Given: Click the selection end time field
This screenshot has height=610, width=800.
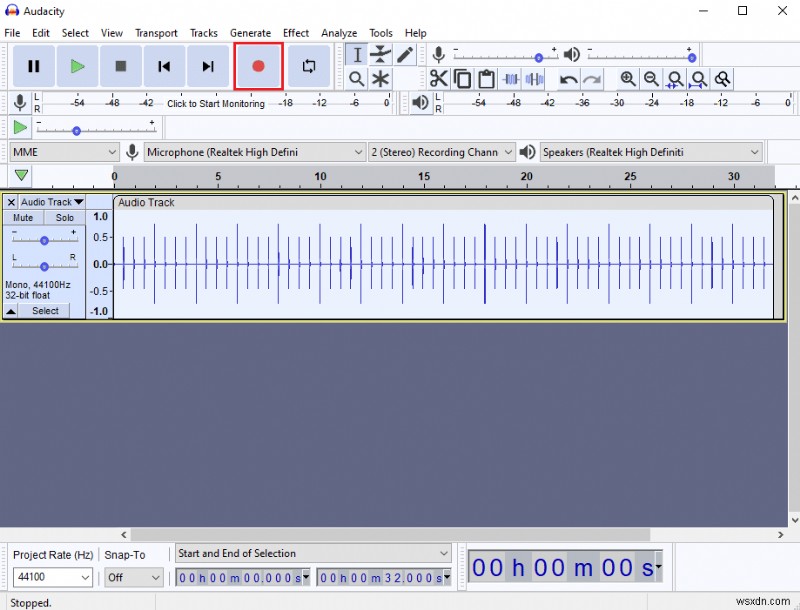Looking at the screenshot, I should pyautogui.click(x=384, y=578).
